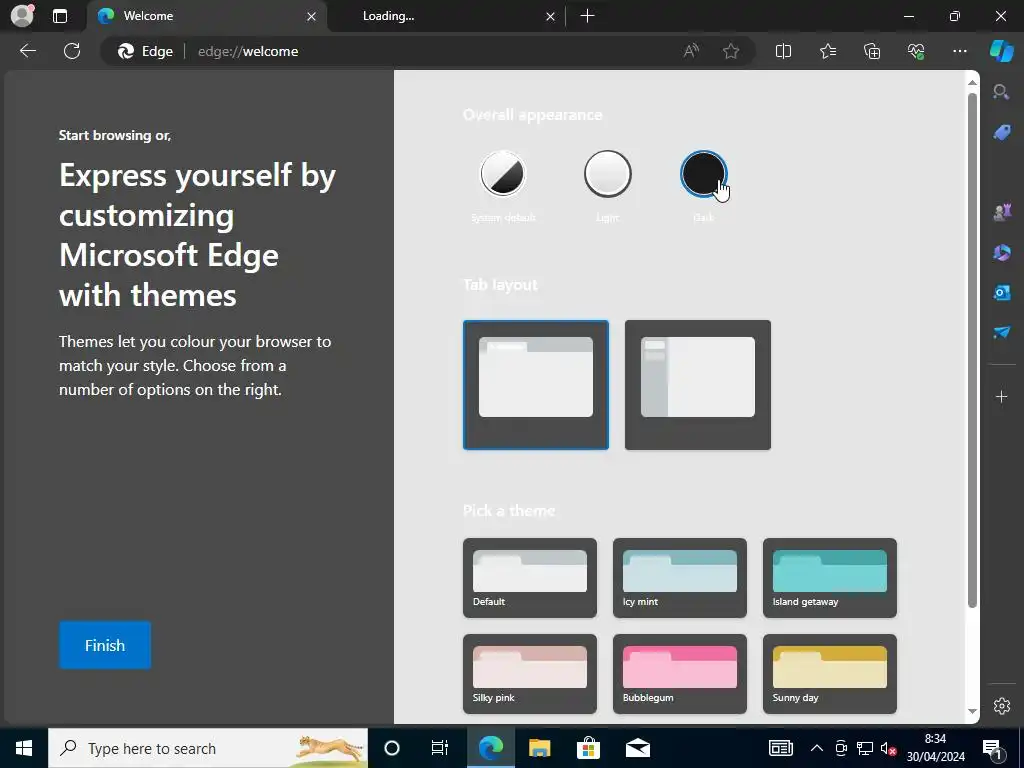The width and height of the screenshot is (1024, 768).
Task: Pick the Sunny day theme
Action: [x=829, y=673]
